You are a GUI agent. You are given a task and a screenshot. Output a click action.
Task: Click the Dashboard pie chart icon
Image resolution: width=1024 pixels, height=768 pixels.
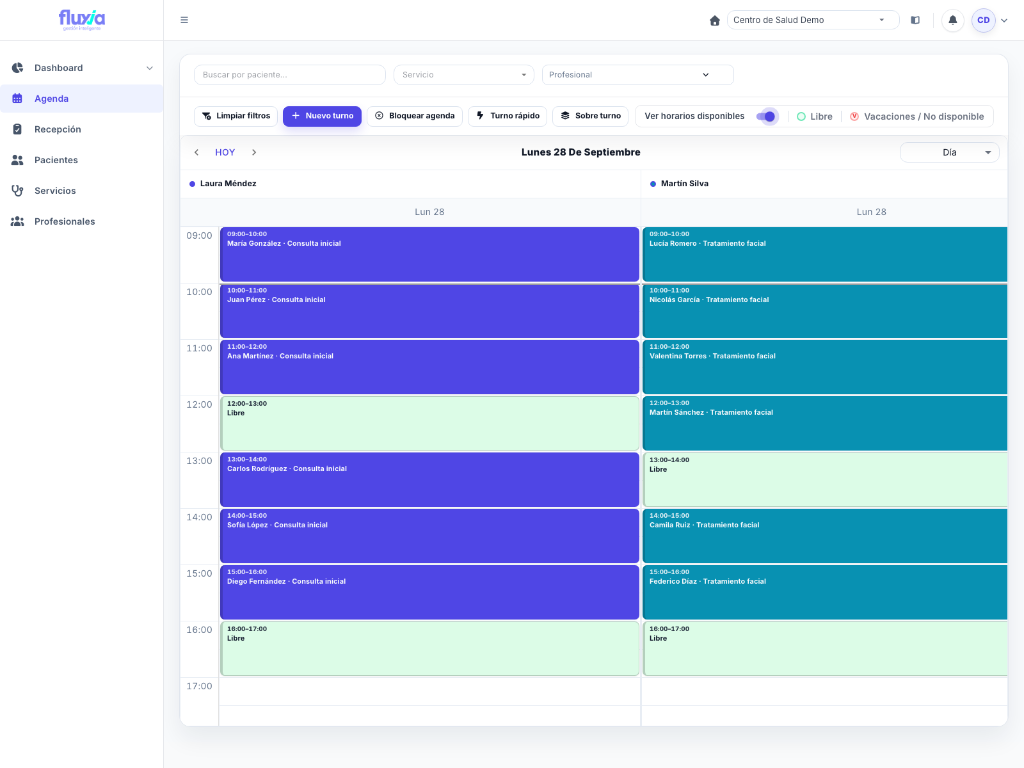[x=18, y=68]
